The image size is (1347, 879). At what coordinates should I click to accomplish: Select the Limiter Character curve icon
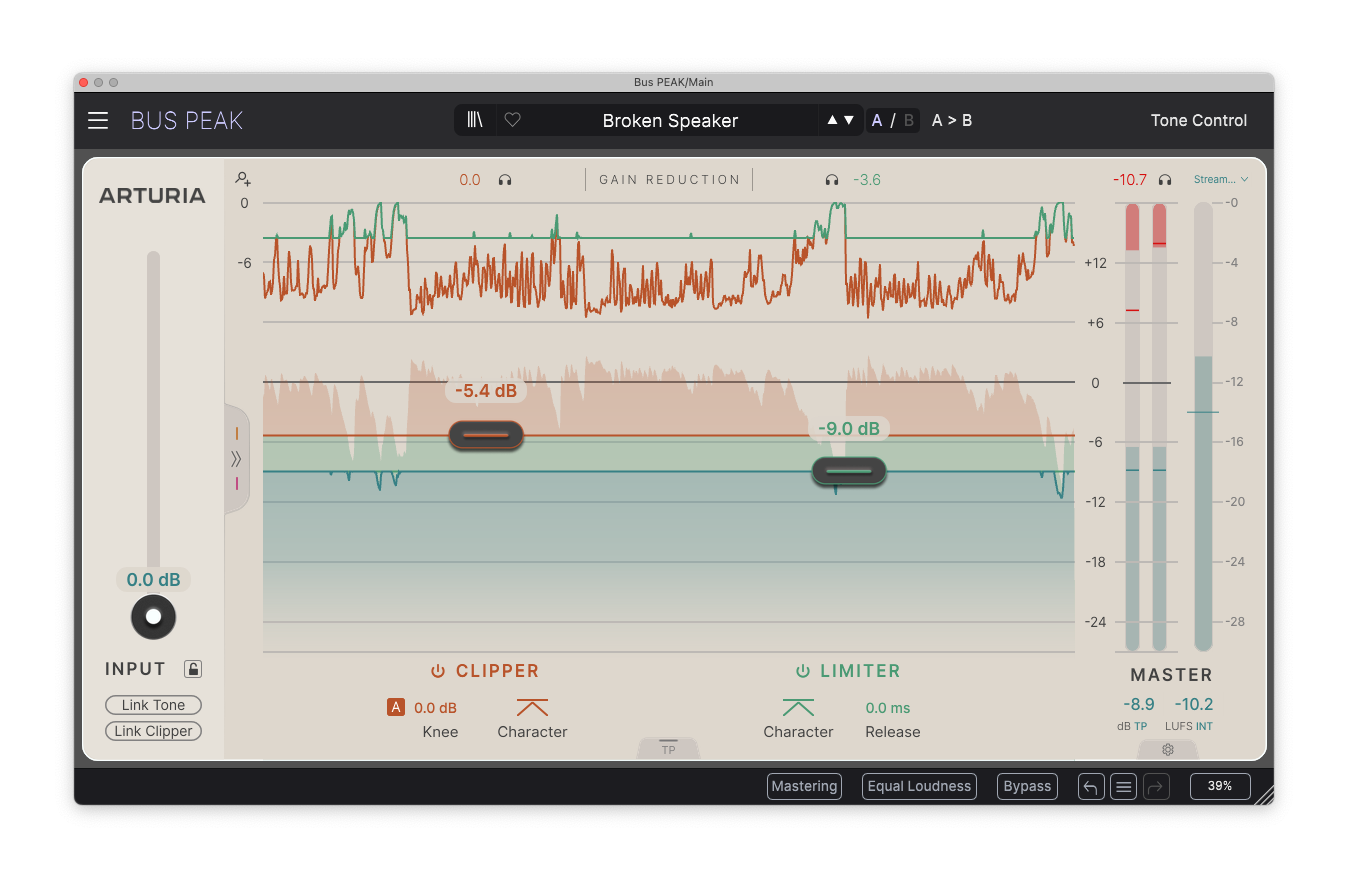pyautogui.click(x=797, y=707)
